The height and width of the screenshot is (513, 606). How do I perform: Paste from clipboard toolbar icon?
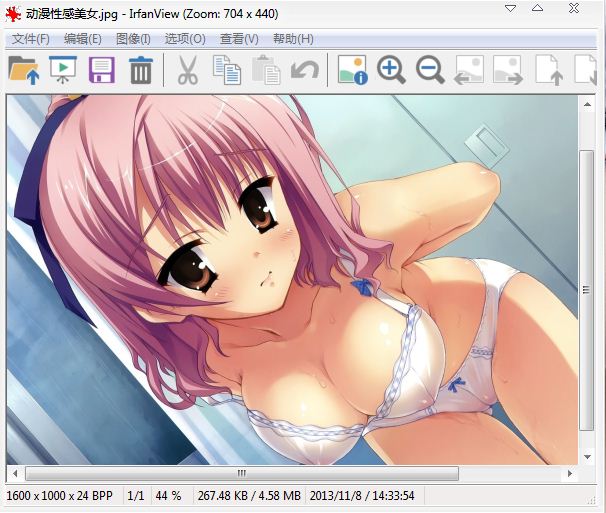[x=265, y=70]
